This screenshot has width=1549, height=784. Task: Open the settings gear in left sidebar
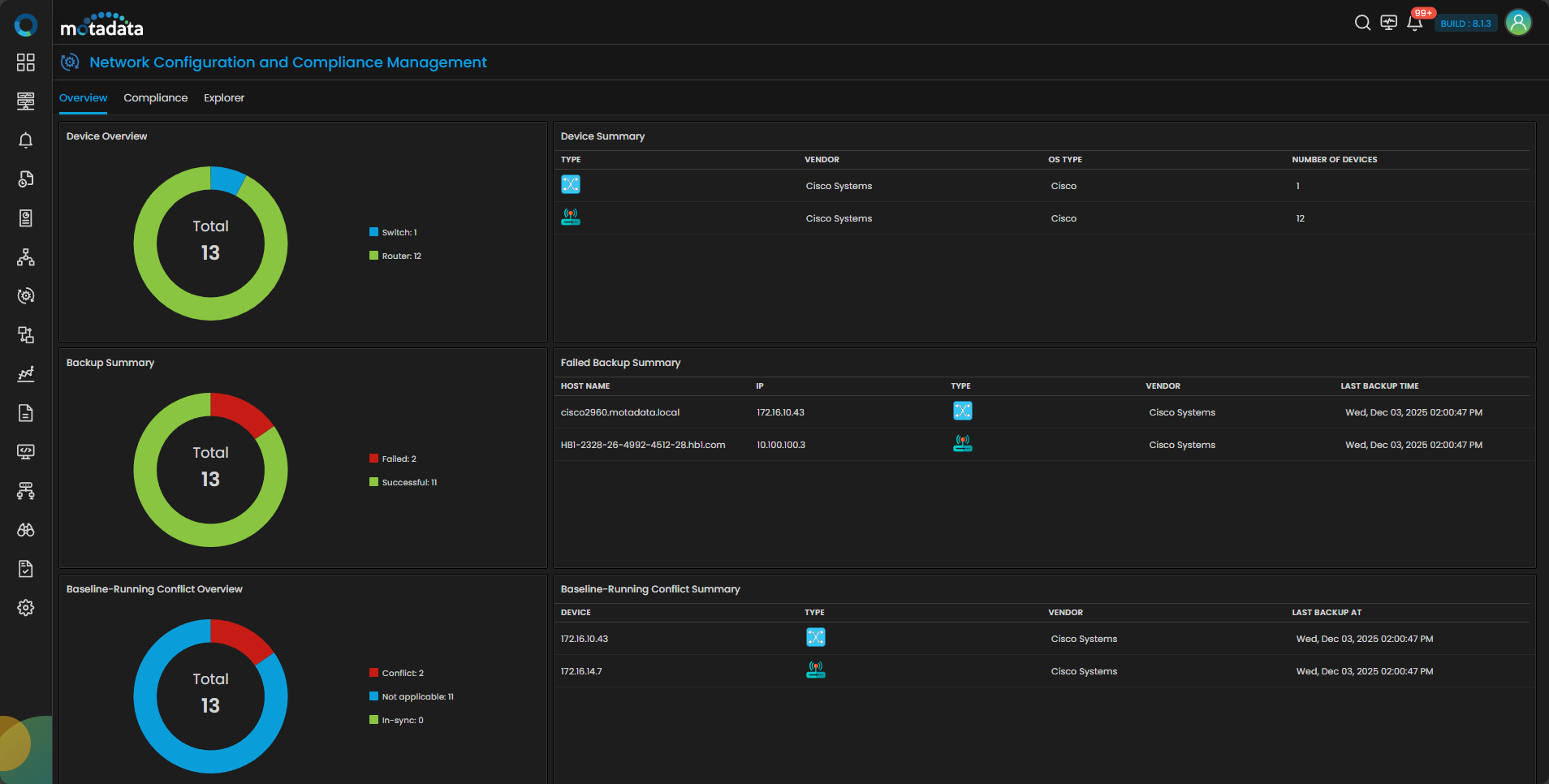pos(26,608)
